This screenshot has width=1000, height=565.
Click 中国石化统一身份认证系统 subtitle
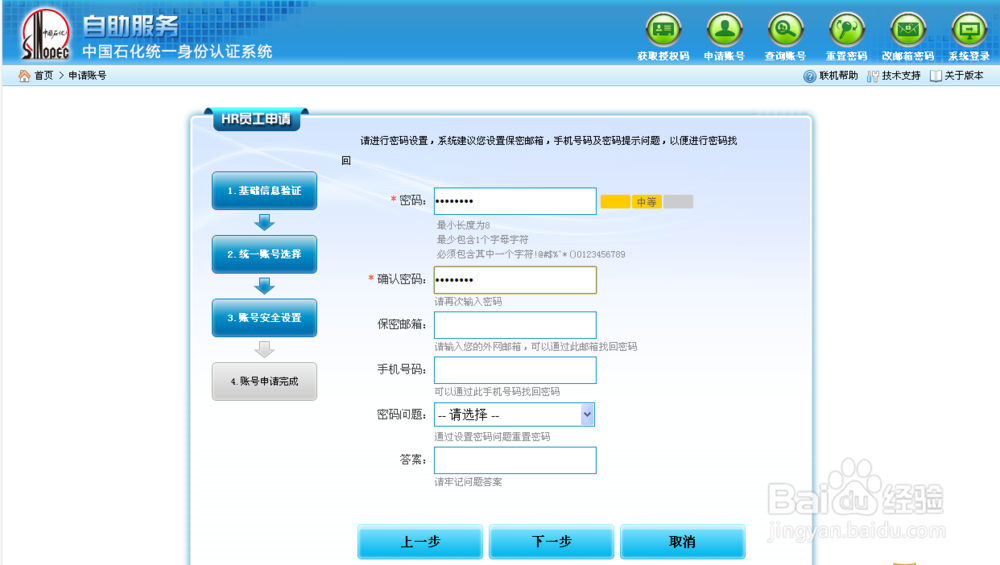pyautogui.click(x=177, y=52)
